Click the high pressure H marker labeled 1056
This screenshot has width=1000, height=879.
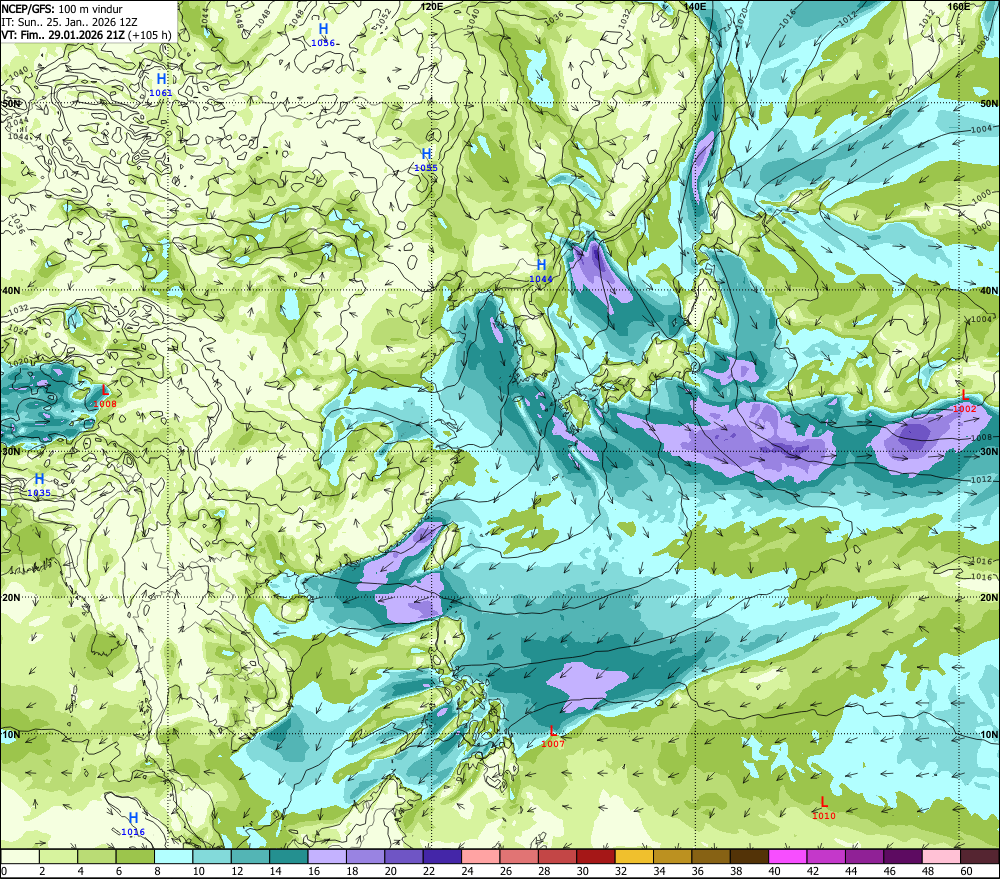click(x=323, y=29)
